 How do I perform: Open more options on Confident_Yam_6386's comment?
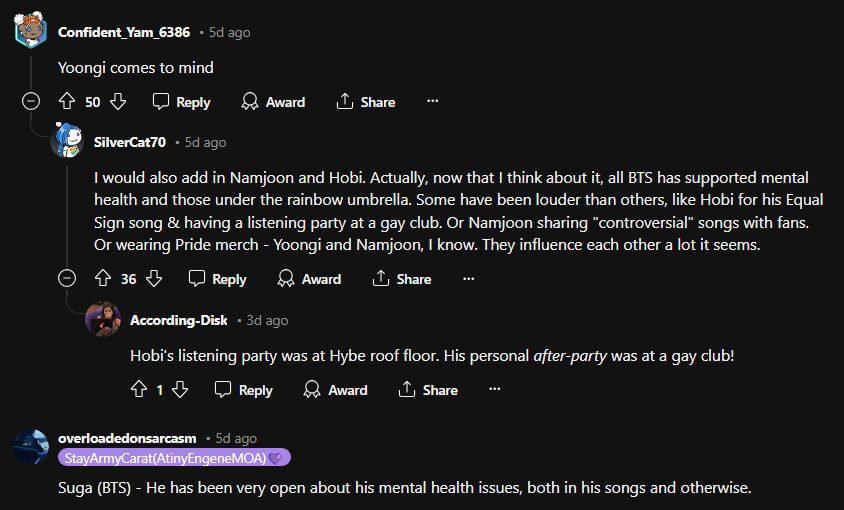click(x=432, y=102)
